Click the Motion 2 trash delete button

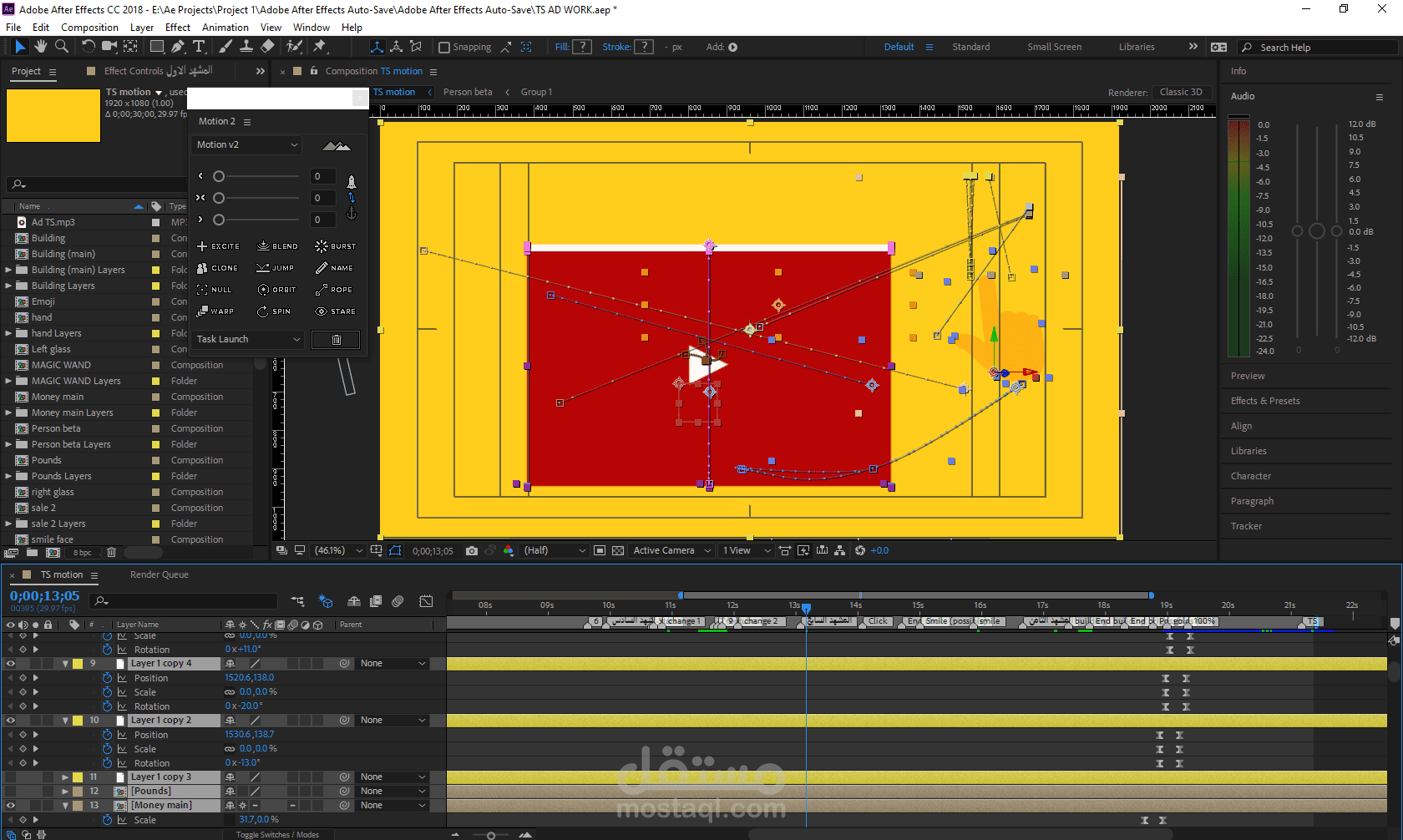coord(336,340)
